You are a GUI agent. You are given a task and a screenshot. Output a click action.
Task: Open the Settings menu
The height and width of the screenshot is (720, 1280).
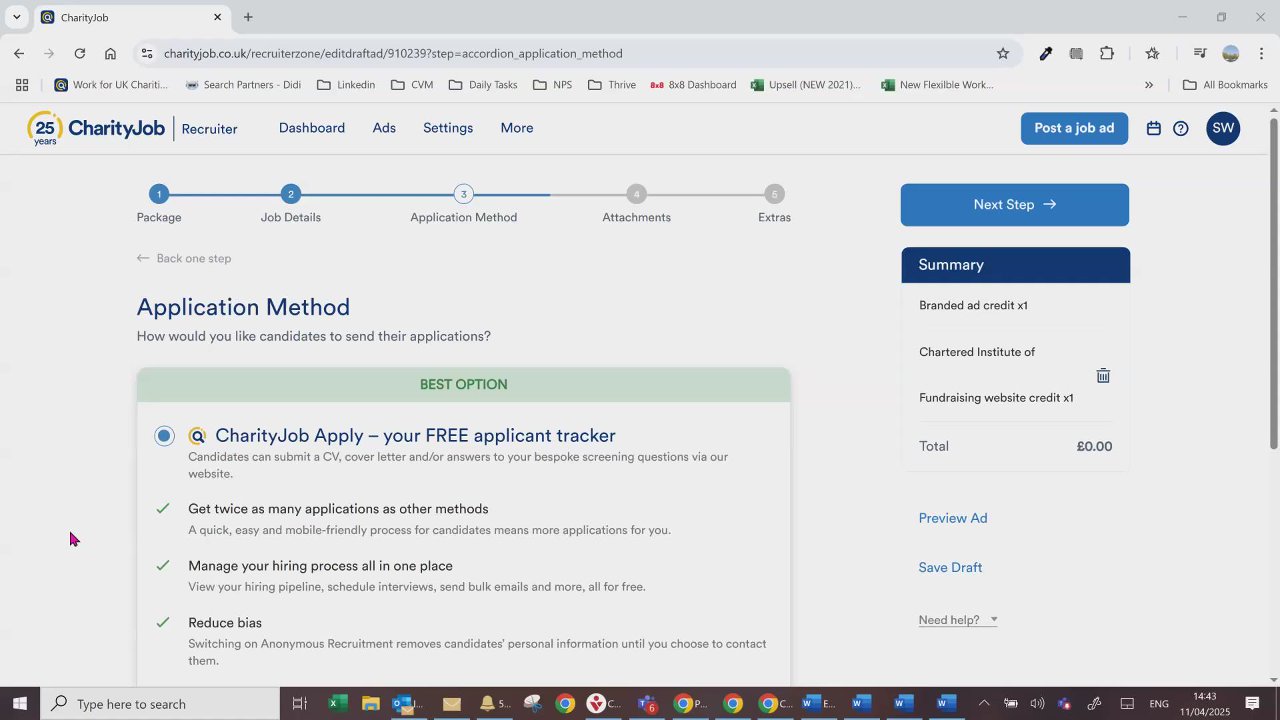448,128
